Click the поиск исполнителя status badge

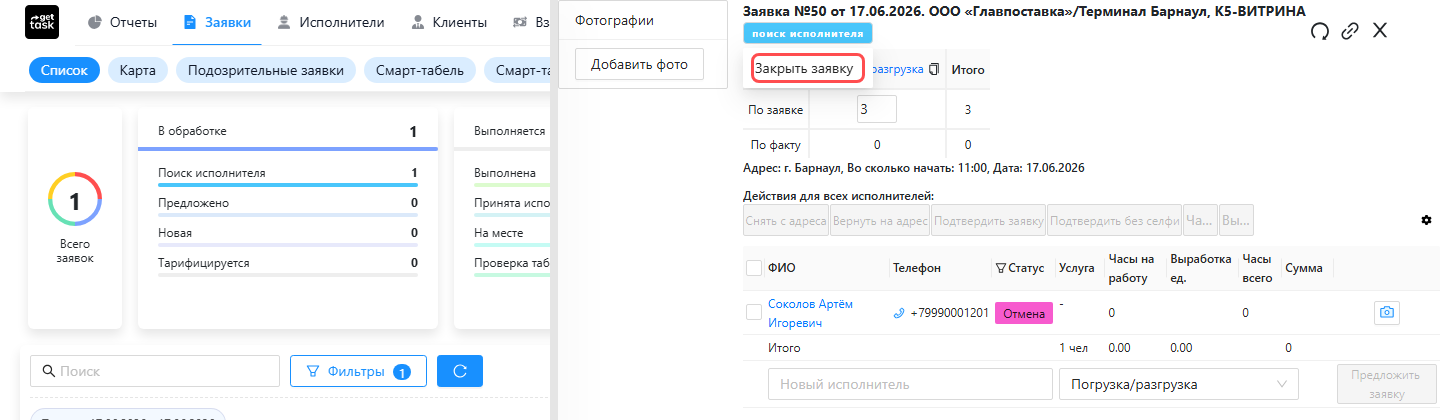tap(808, 33)
